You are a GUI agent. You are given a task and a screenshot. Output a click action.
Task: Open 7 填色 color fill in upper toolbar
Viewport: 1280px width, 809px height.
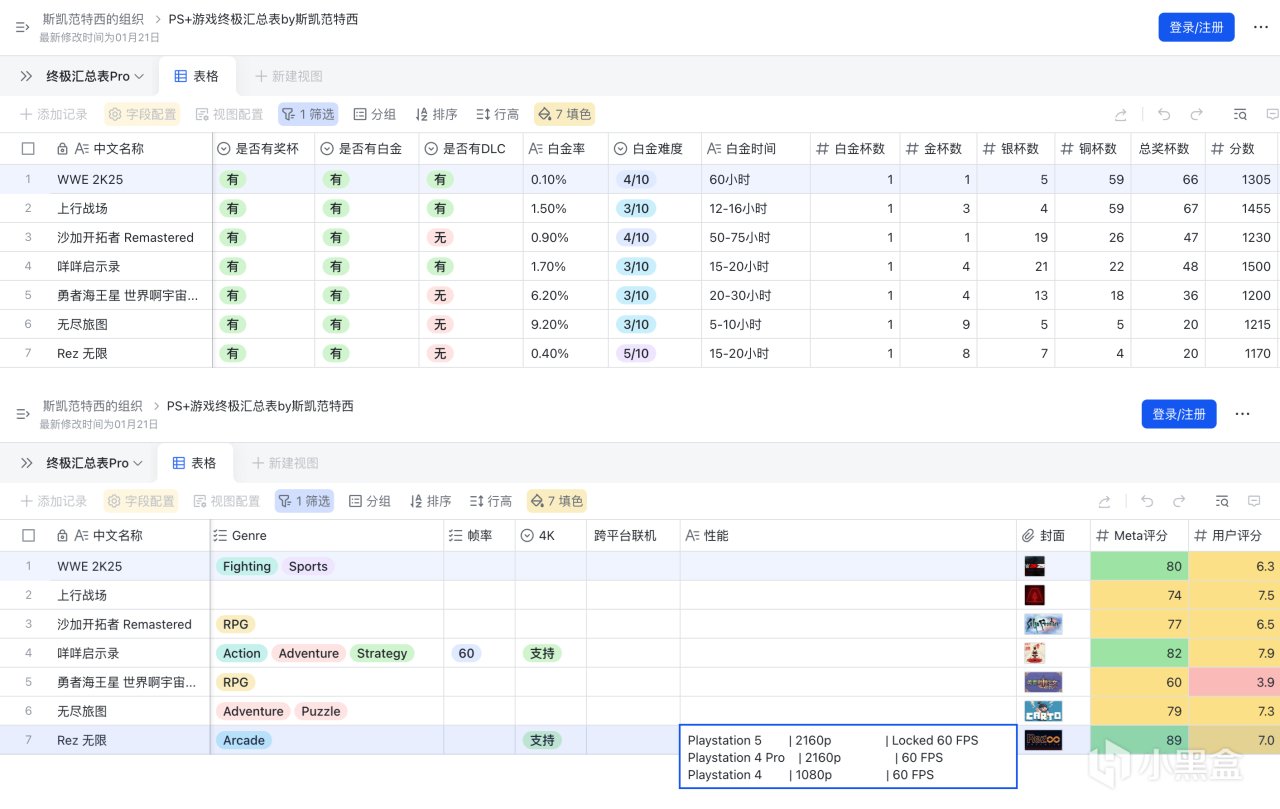pos(565,114)
